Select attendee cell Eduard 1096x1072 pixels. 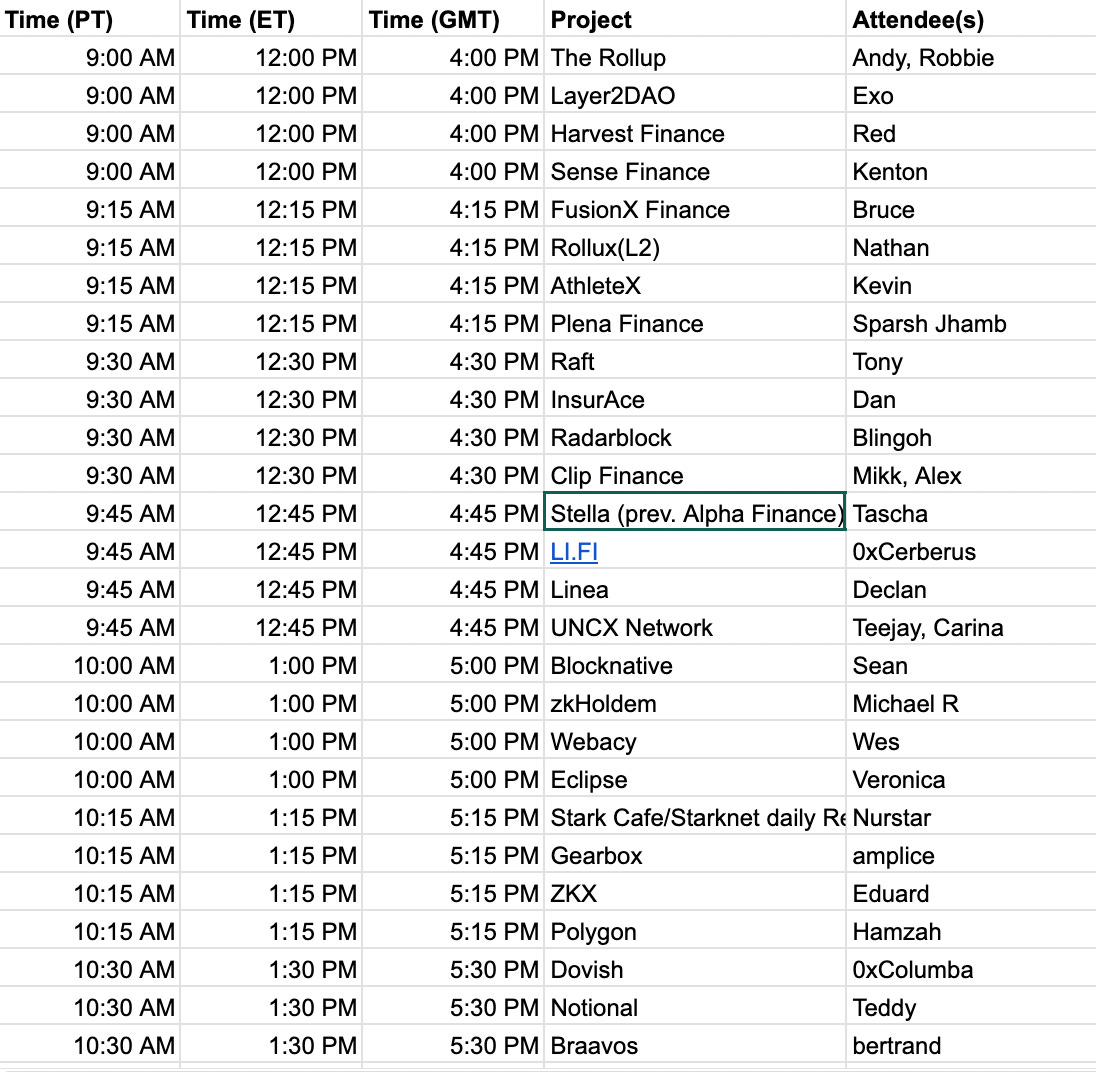(972, 893)
